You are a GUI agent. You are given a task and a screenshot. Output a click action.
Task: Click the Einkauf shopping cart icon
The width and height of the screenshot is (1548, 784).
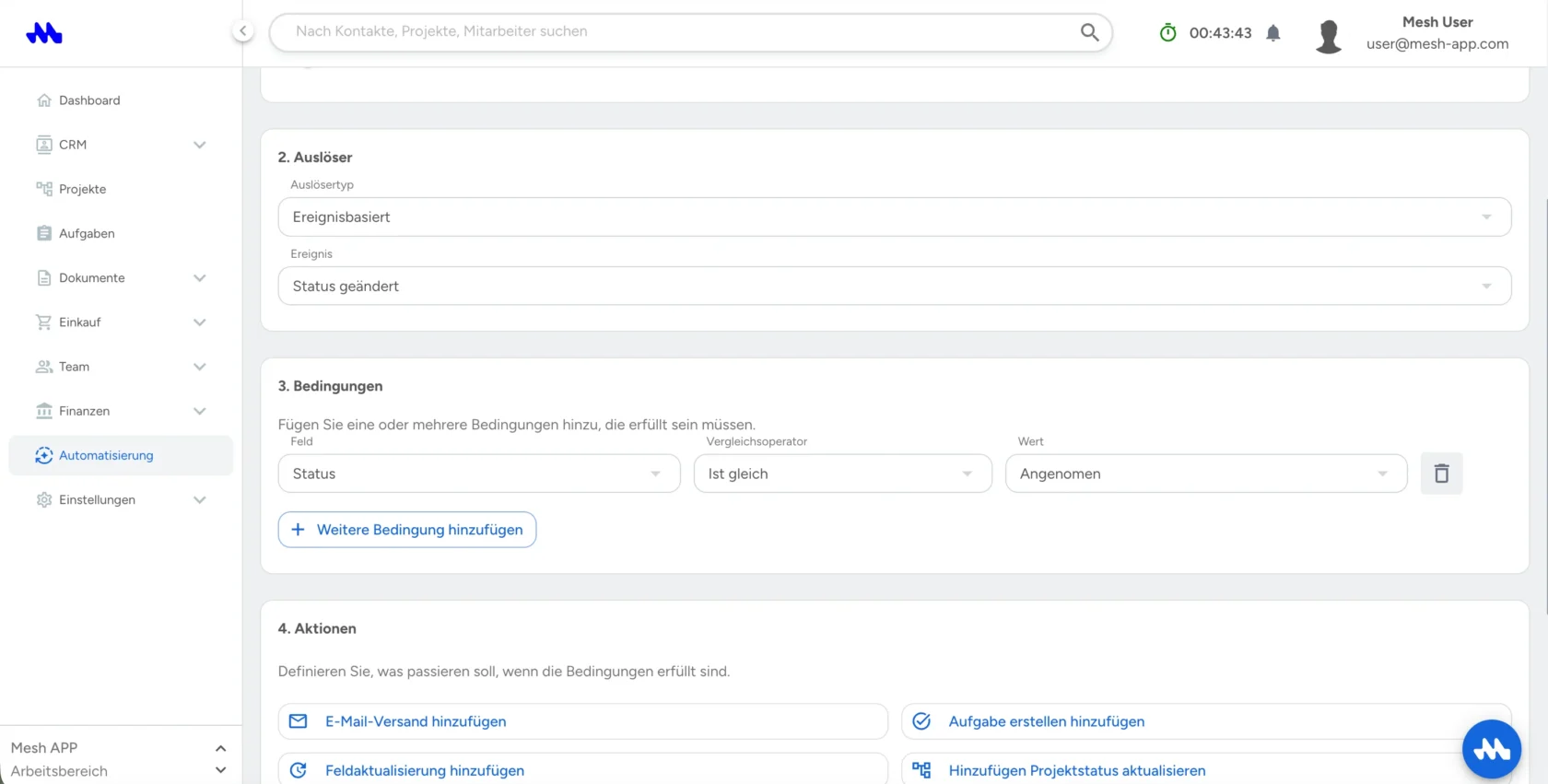click(44, 322)
